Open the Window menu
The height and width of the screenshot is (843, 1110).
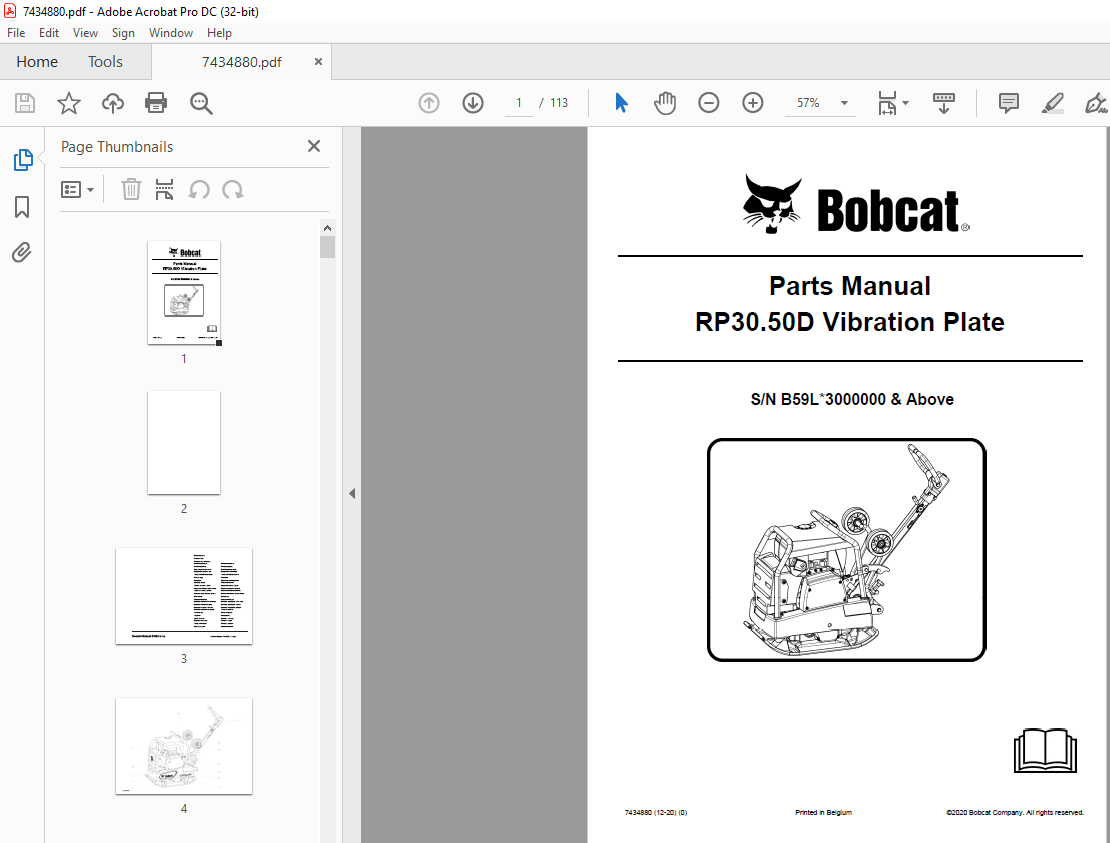point(171,33)
